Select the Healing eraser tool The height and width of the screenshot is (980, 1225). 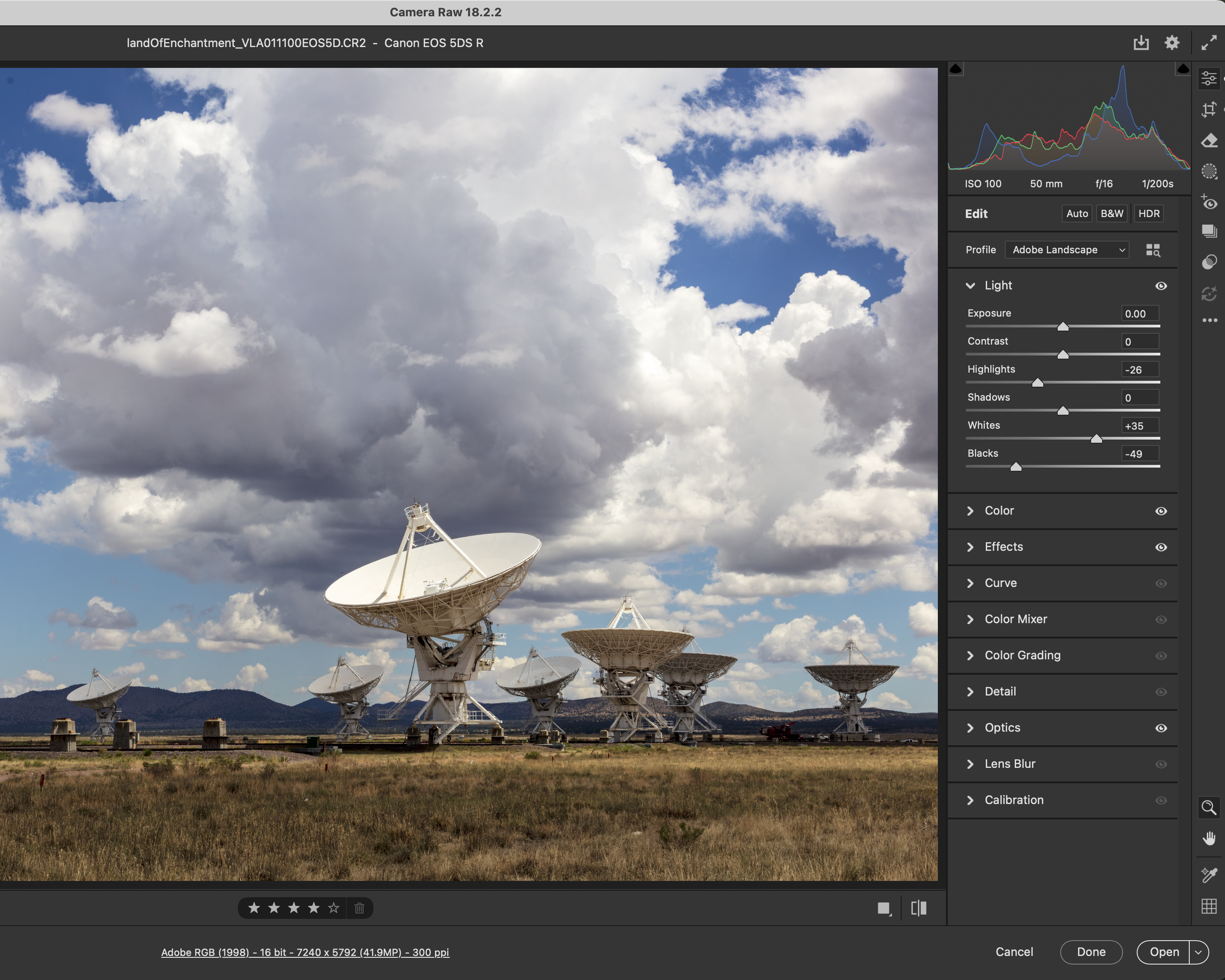(x=1208, y=140)
